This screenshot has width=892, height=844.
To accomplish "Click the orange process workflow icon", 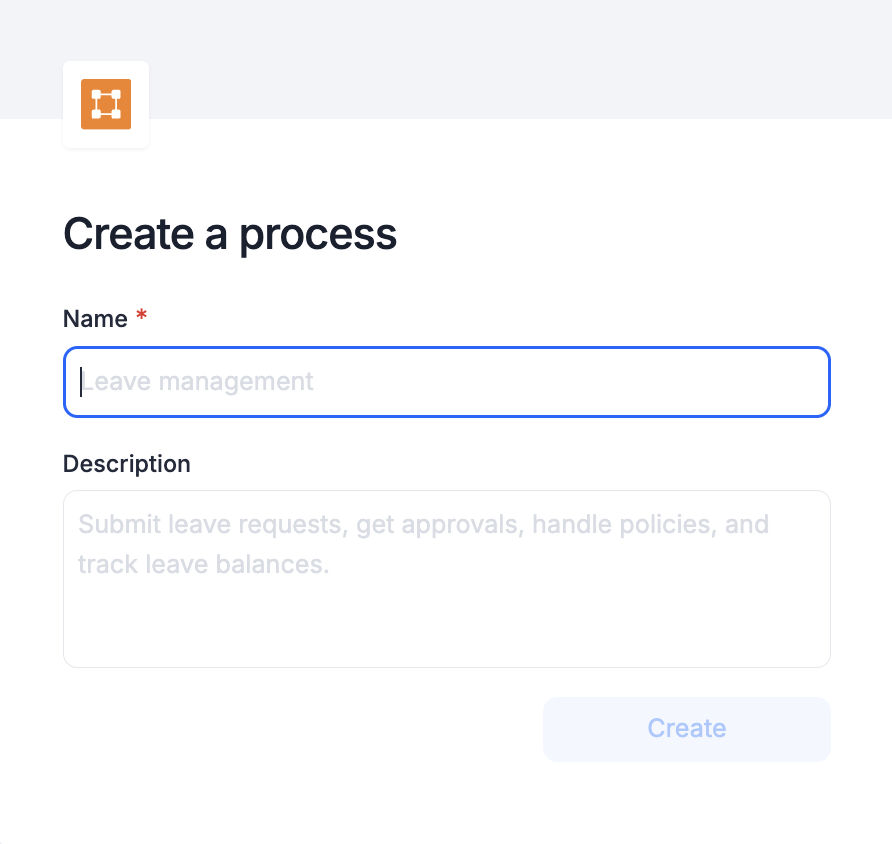I will (106, 104).
